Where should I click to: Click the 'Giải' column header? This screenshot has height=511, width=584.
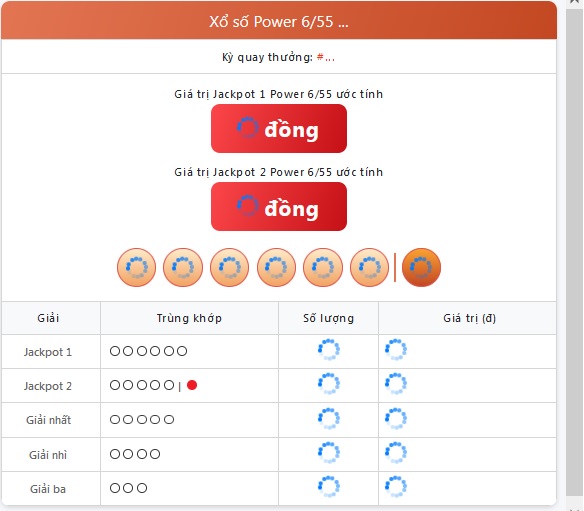pyautogui.click(x=48, y=318)
